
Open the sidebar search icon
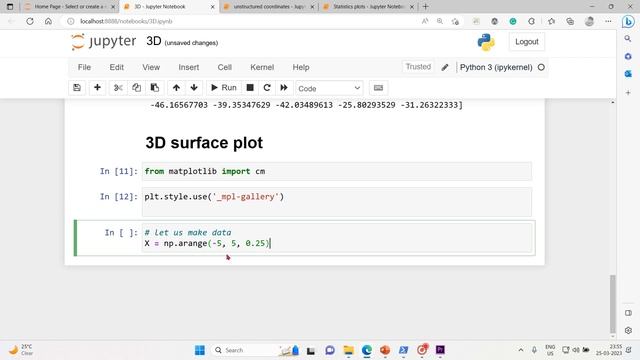[628, 39]
